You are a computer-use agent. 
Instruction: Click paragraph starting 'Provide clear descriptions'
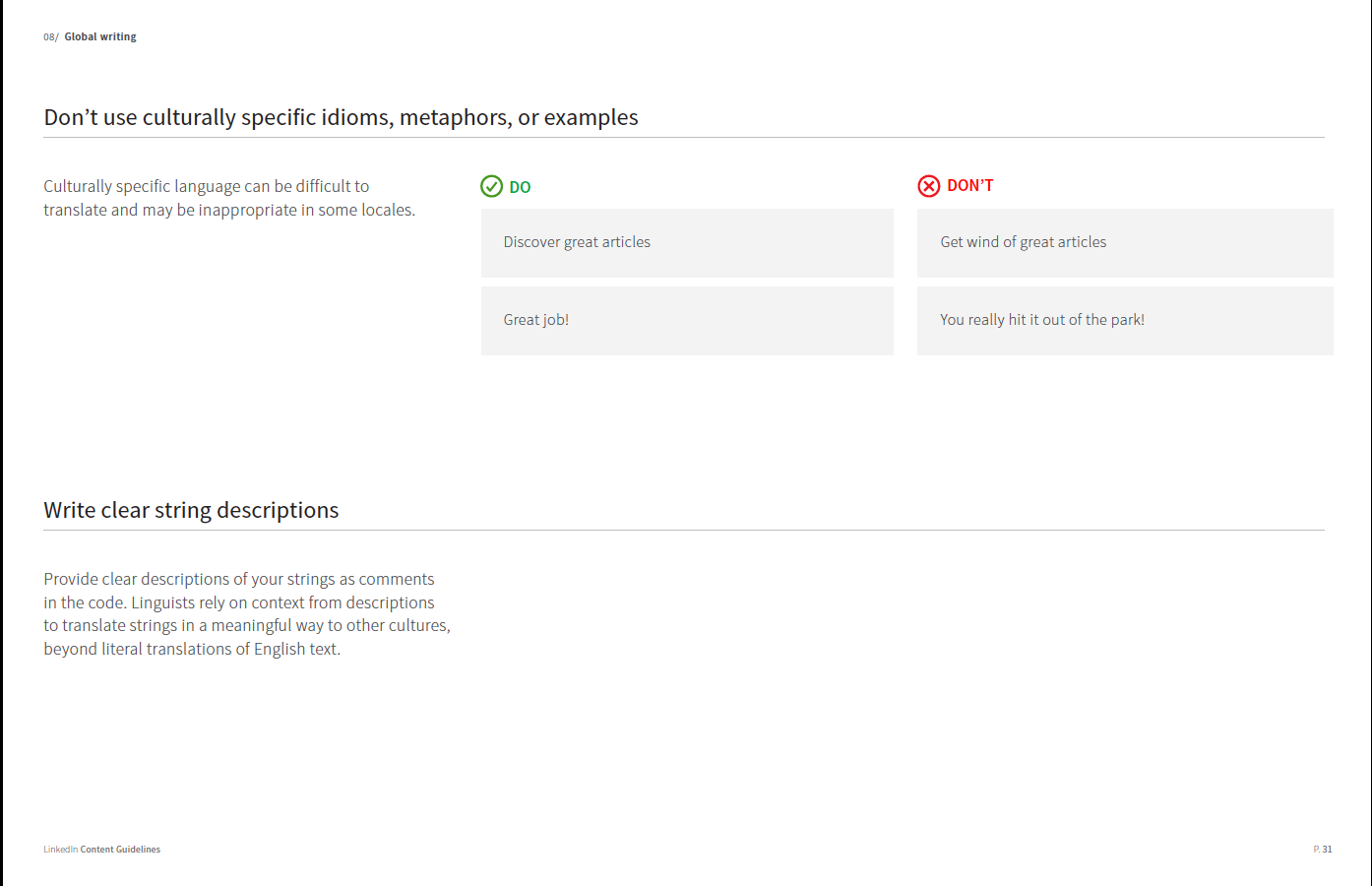pyautogui.click(x=247, y=613)
